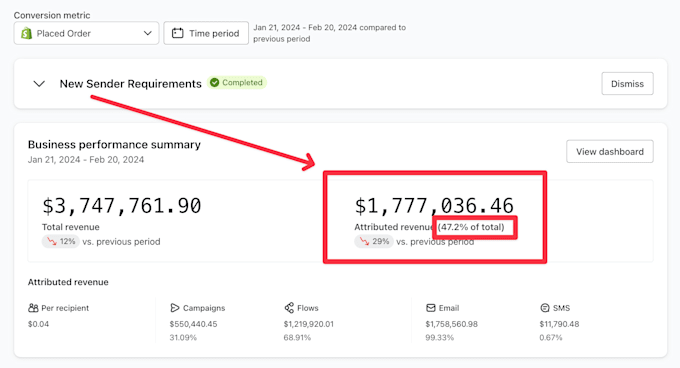Click the Campaigns send icon

(x=174, y=308)
